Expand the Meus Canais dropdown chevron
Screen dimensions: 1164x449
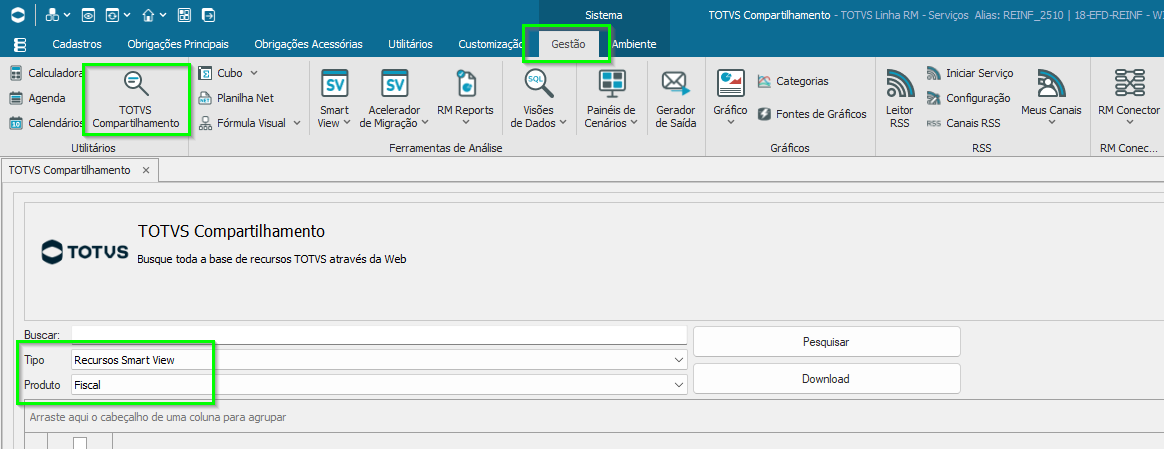[x=1051, y=122]
